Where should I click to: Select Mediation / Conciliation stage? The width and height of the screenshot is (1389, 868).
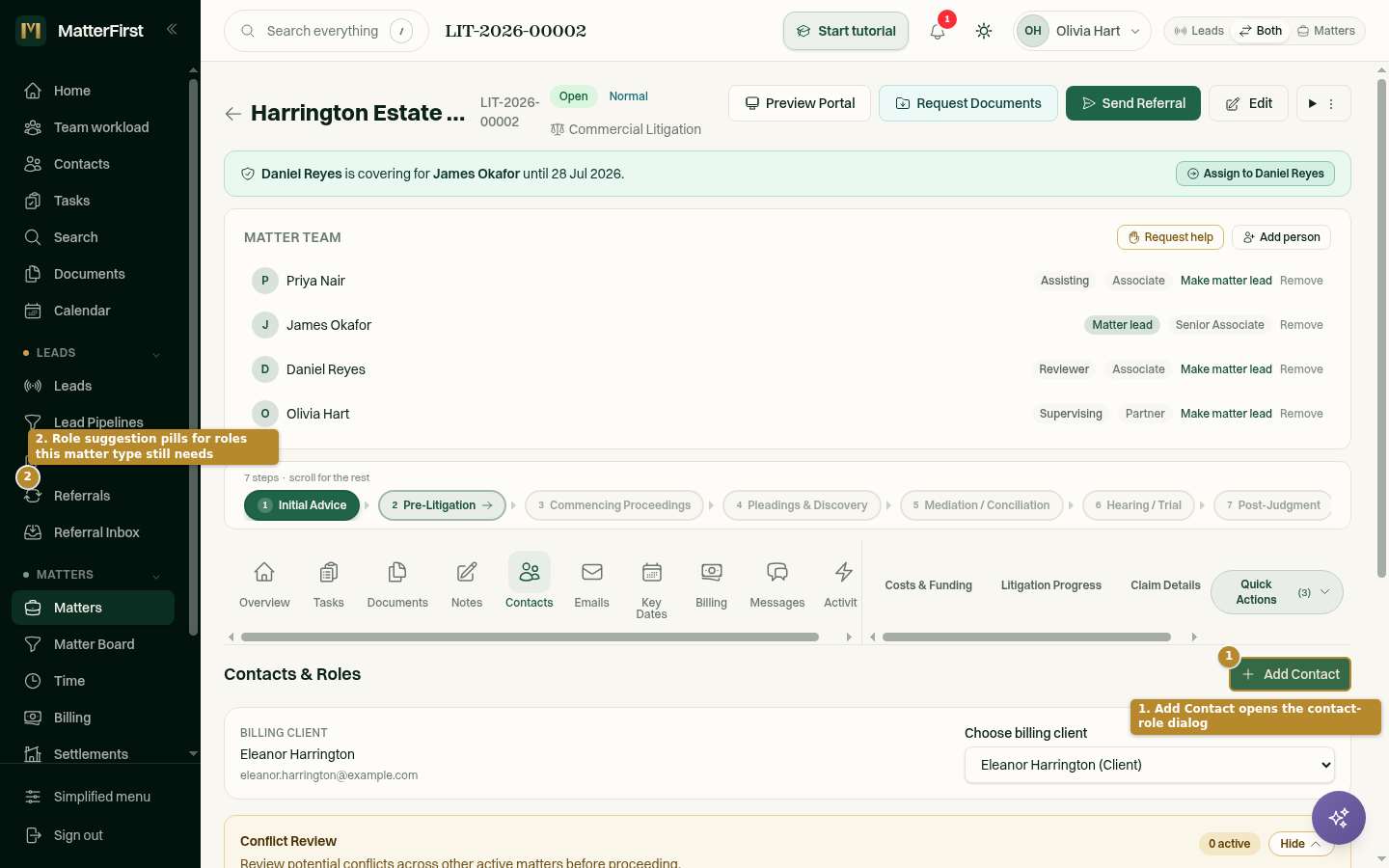click(x=982, y=505)
